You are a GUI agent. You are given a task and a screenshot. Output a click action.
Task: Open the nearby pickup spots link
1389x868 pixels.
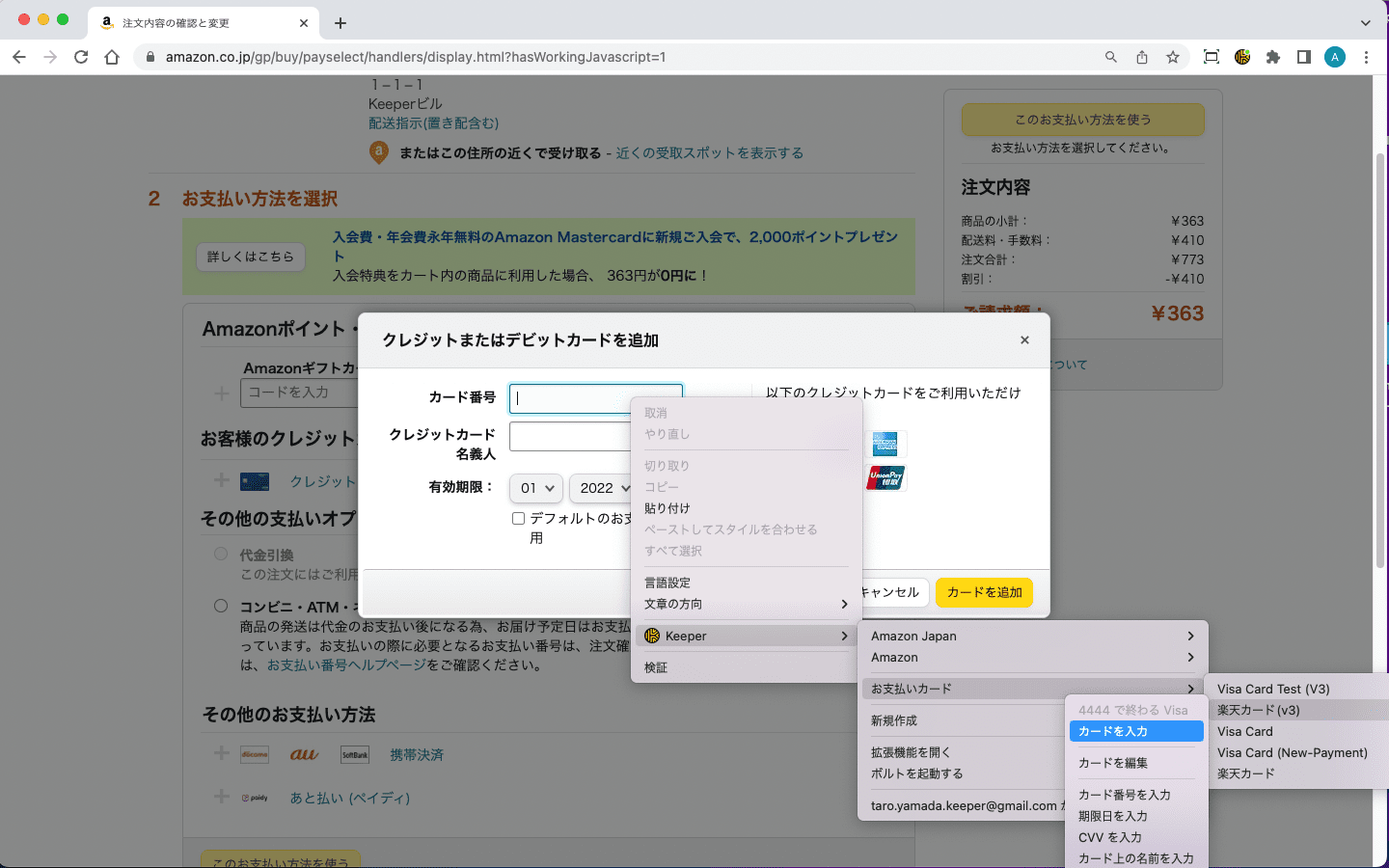click(x=709, y=153)
